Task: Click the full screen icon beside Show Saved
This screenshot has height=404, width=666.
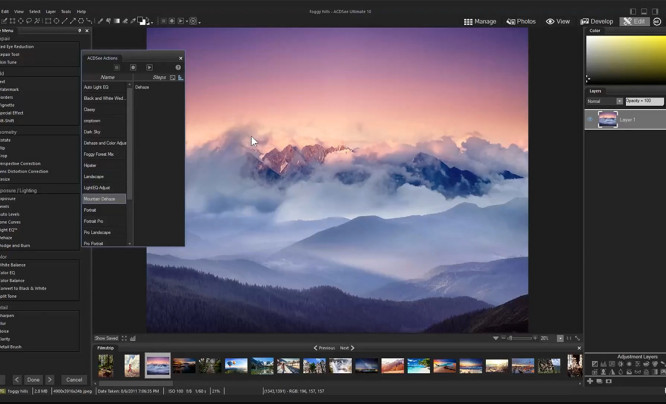Action: 124,338
